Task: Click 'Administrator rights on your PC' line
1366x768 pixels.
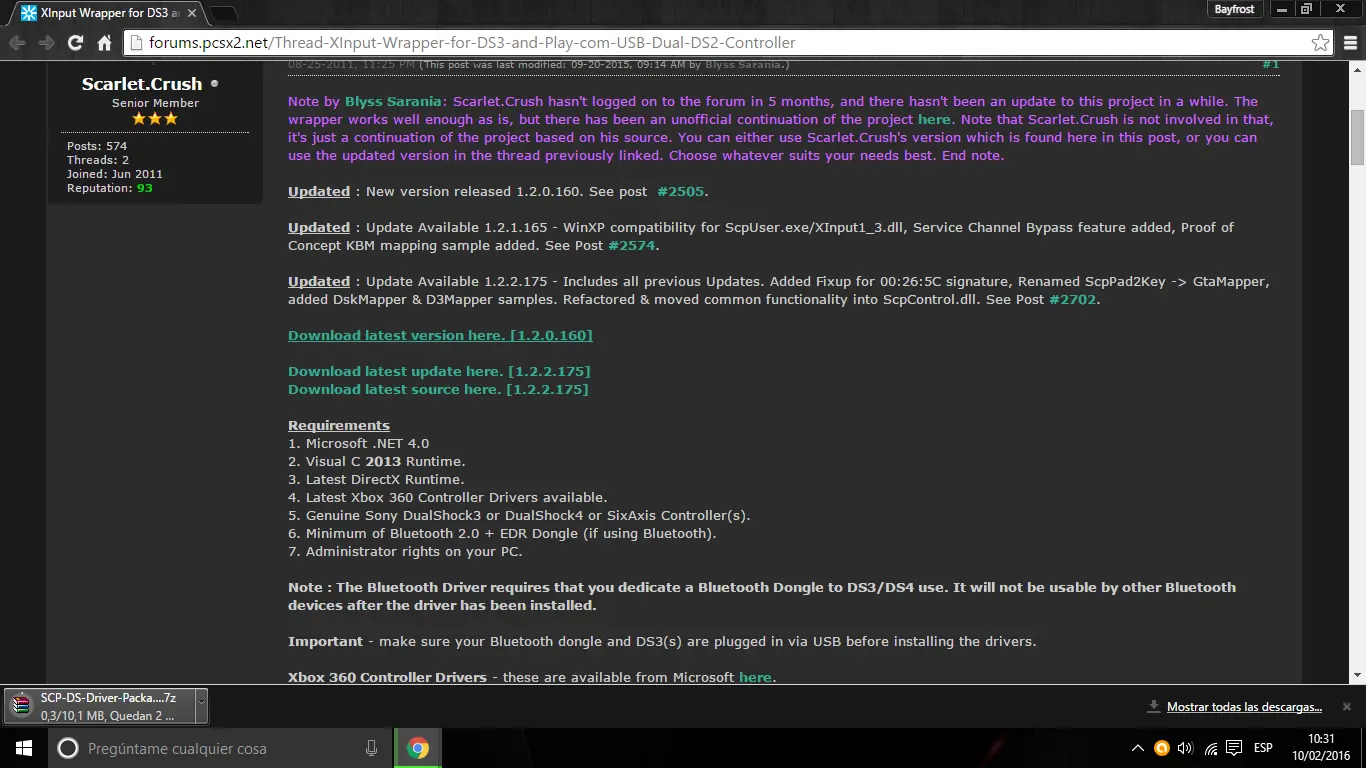Action: (x=414, y=551)
